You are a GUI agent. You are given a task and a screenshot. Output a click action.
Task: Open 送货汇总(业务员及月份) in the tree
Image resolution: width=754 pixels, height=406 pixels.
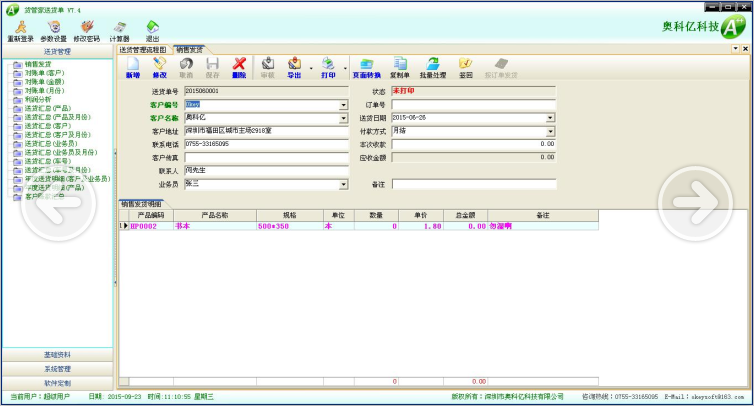(x=61, y=152)
